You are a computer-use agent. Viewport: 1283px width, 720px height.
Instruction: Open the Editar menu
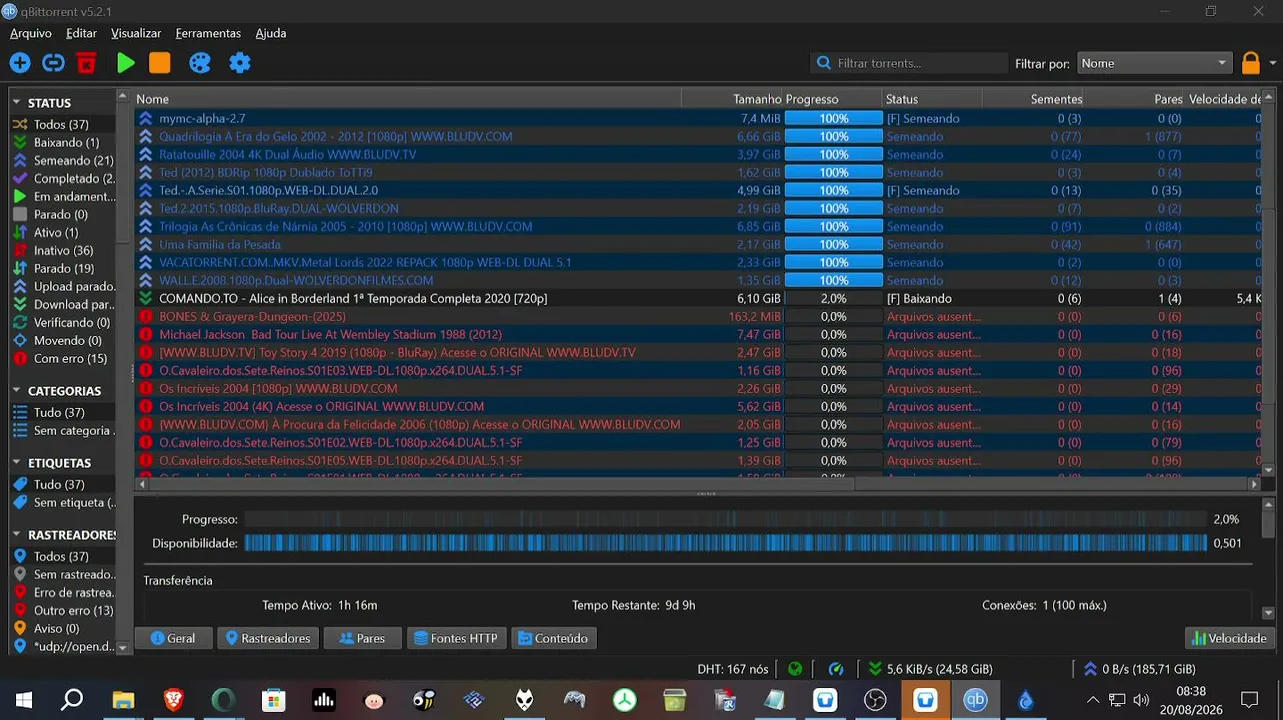point(82,33)
